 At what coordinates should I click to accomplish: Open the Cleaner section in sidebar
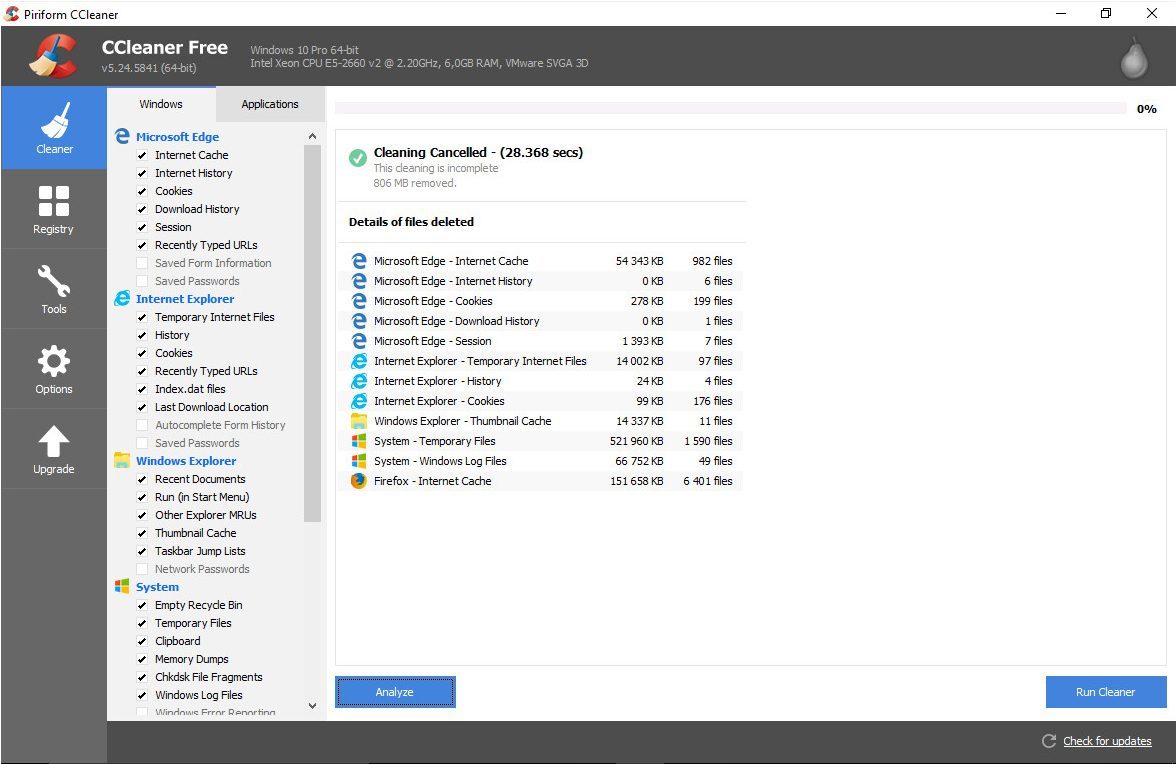54,128
